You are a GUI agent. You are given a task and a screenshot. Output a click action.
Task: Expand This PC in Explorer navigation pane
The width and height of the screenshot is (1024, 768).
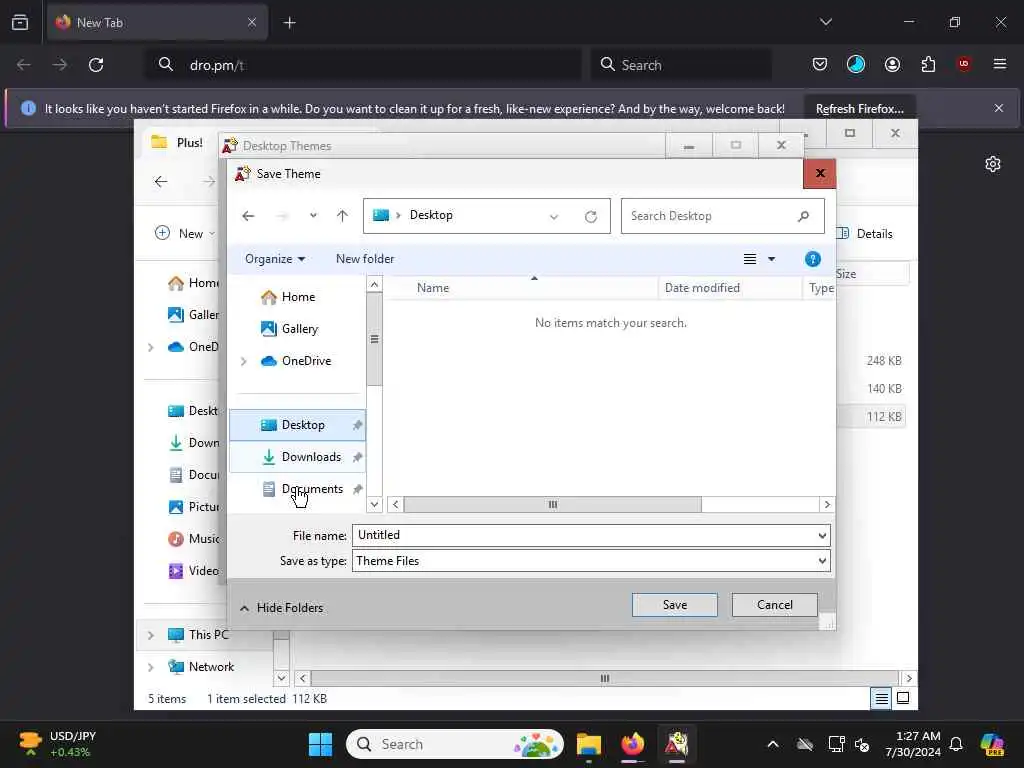[x=151, y=635]
